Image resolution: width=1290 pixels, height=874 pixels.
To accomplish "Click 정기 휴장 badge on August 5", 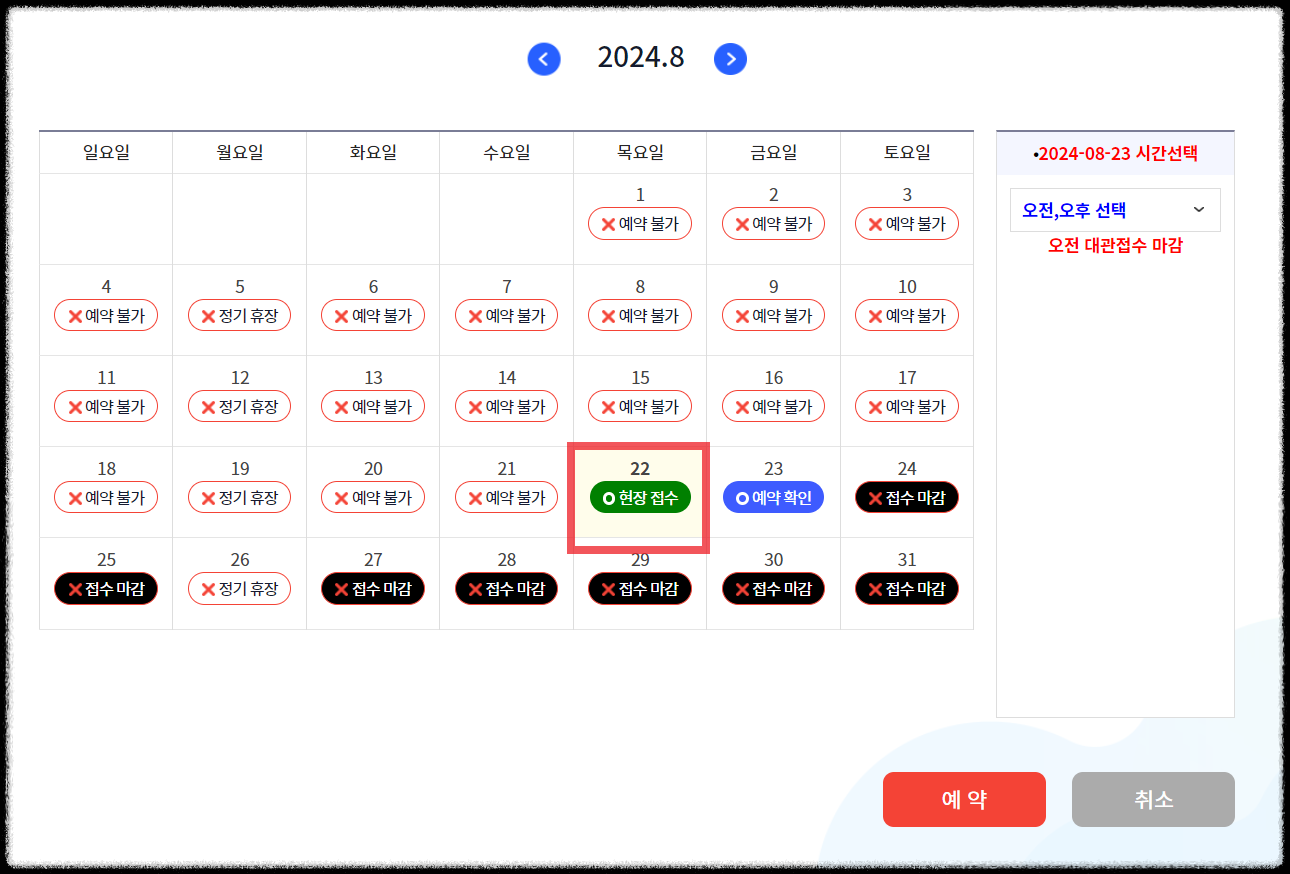I will pyautogui.click(x=240, y=315).
